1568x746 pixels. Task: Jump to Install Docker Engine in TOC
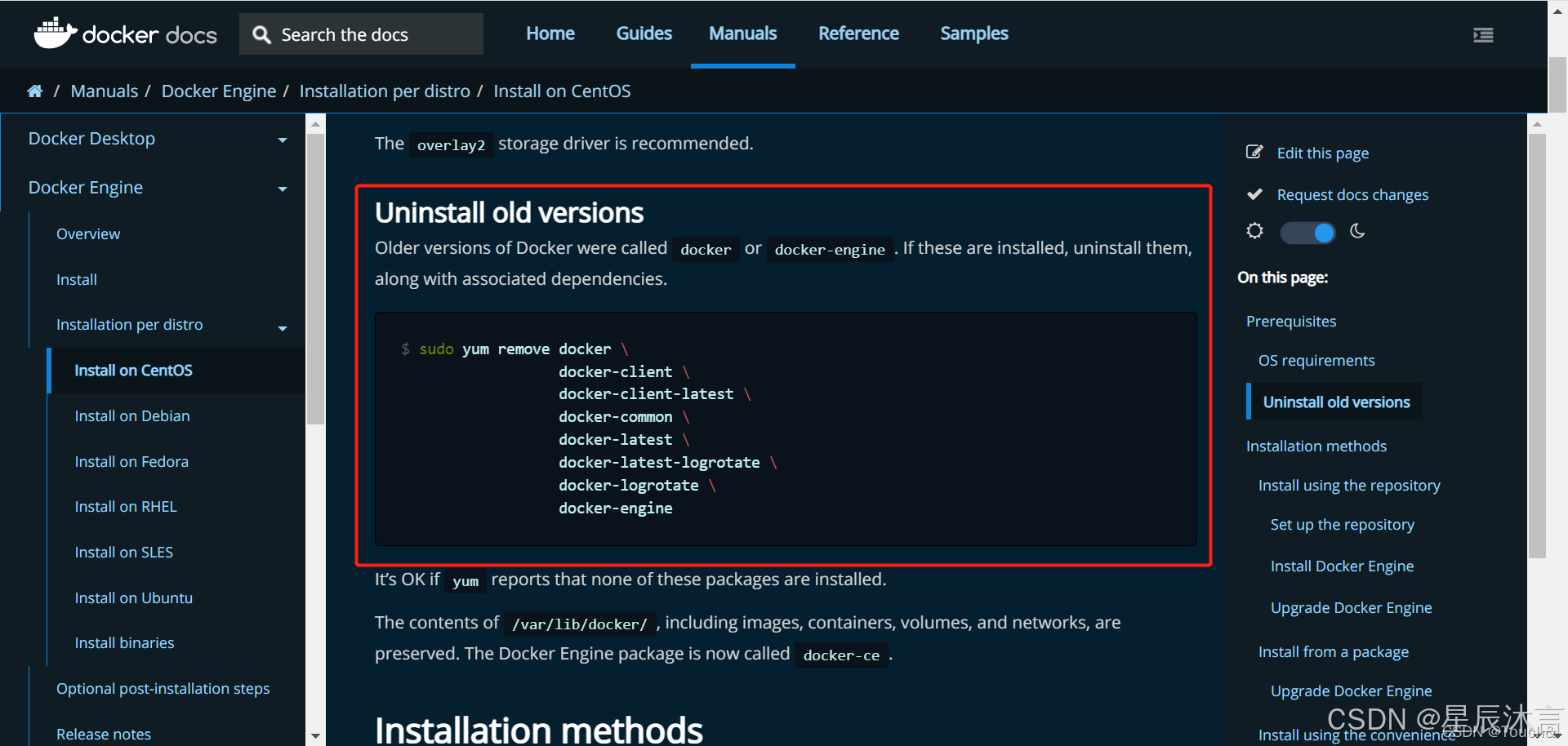pyautogui.click(x=1343, y=566)
